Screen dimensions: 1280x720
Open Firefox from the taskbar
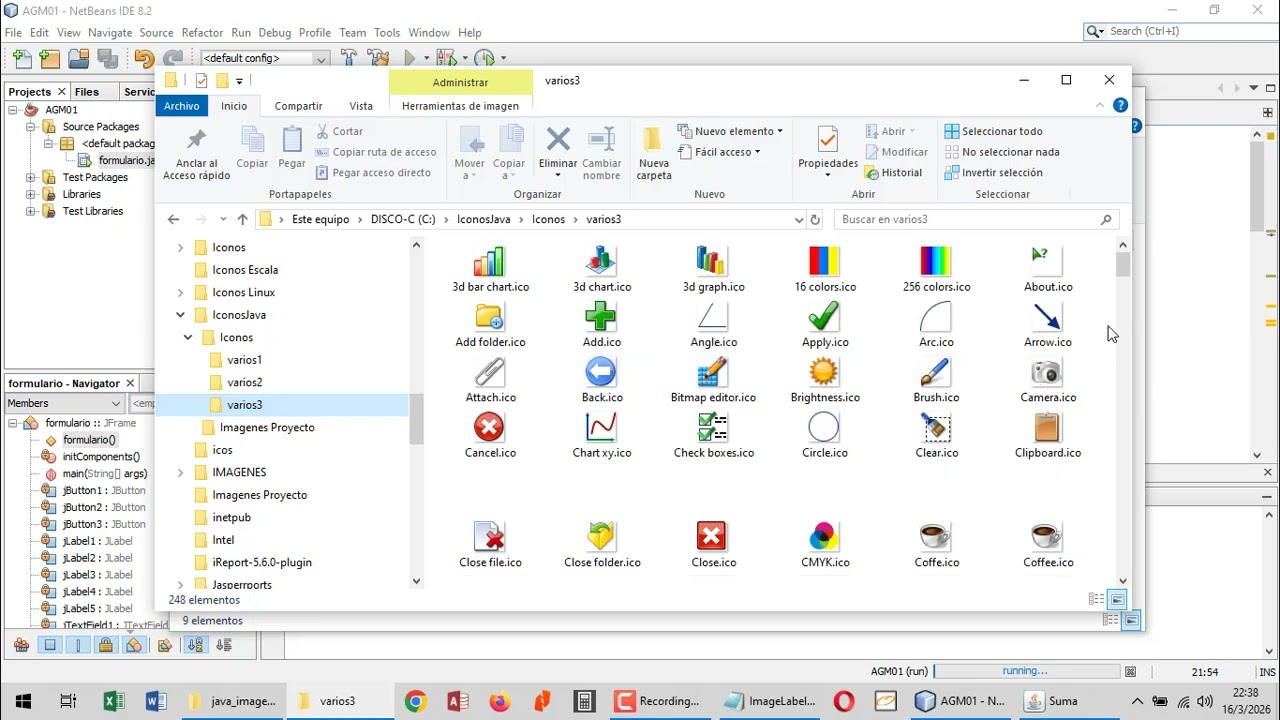tap(499, 701)
